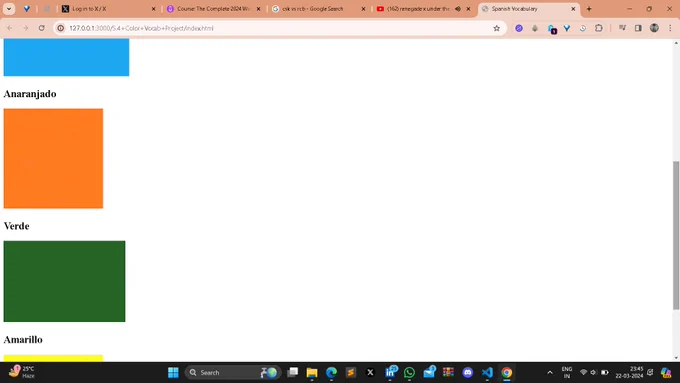Open the X app in the taskbar
The width and height of the screenshot is (680, 383).
pyautogui.click(x=370, y=372)
